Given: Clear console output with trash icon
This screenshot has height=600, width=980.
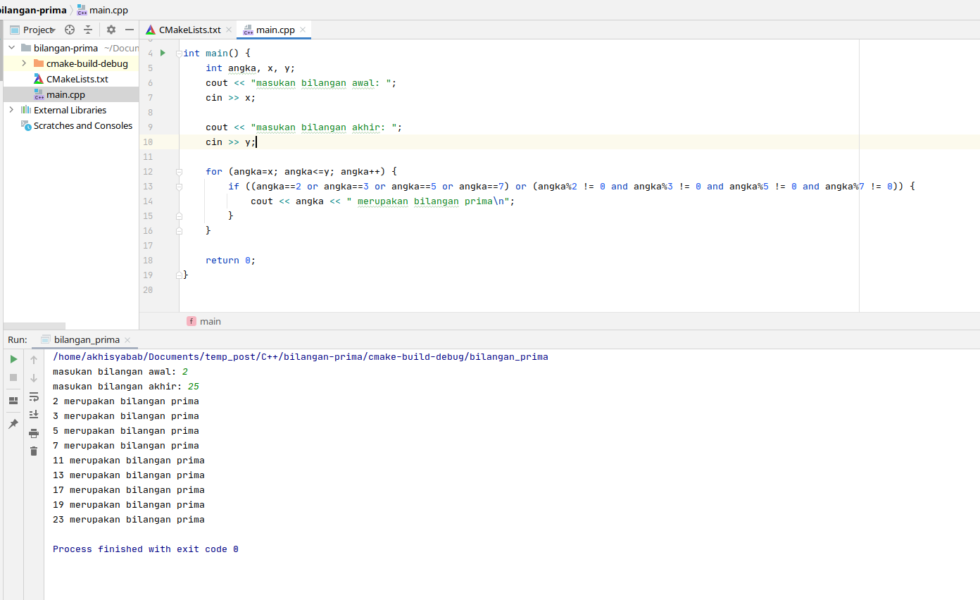Looking at the screenshot, I should click(33, 451).
